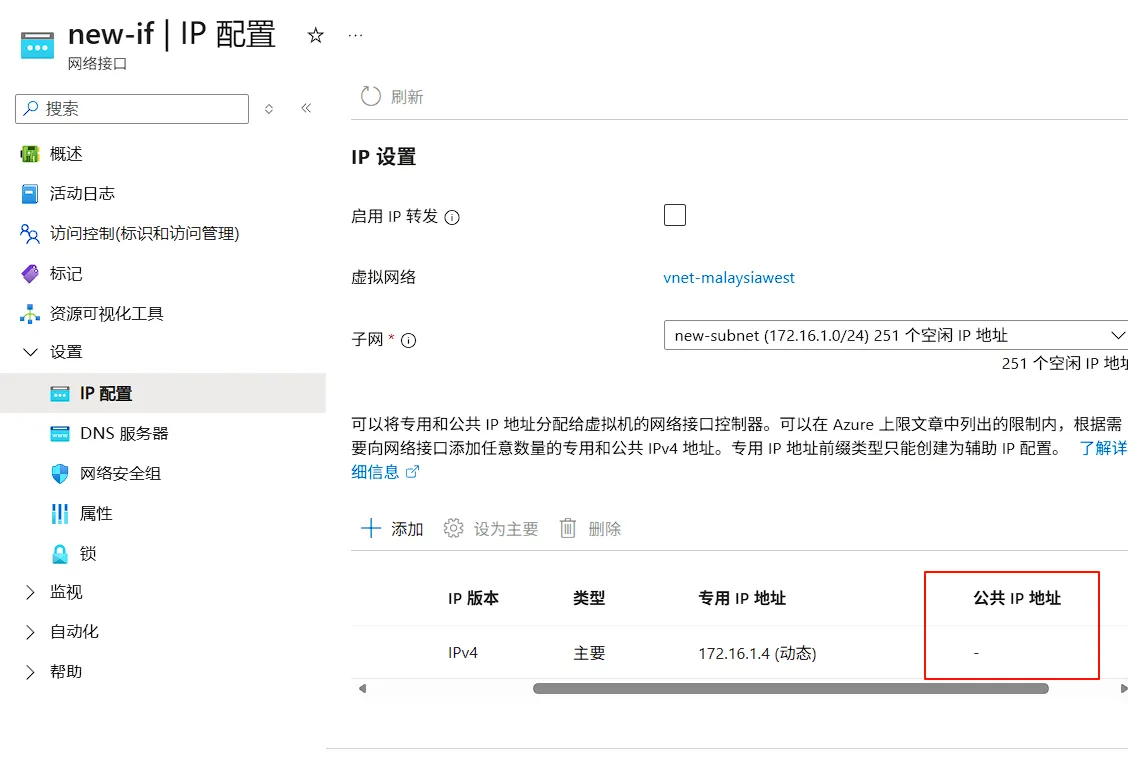Collapse the left sidebar with the double chevron

306,110
